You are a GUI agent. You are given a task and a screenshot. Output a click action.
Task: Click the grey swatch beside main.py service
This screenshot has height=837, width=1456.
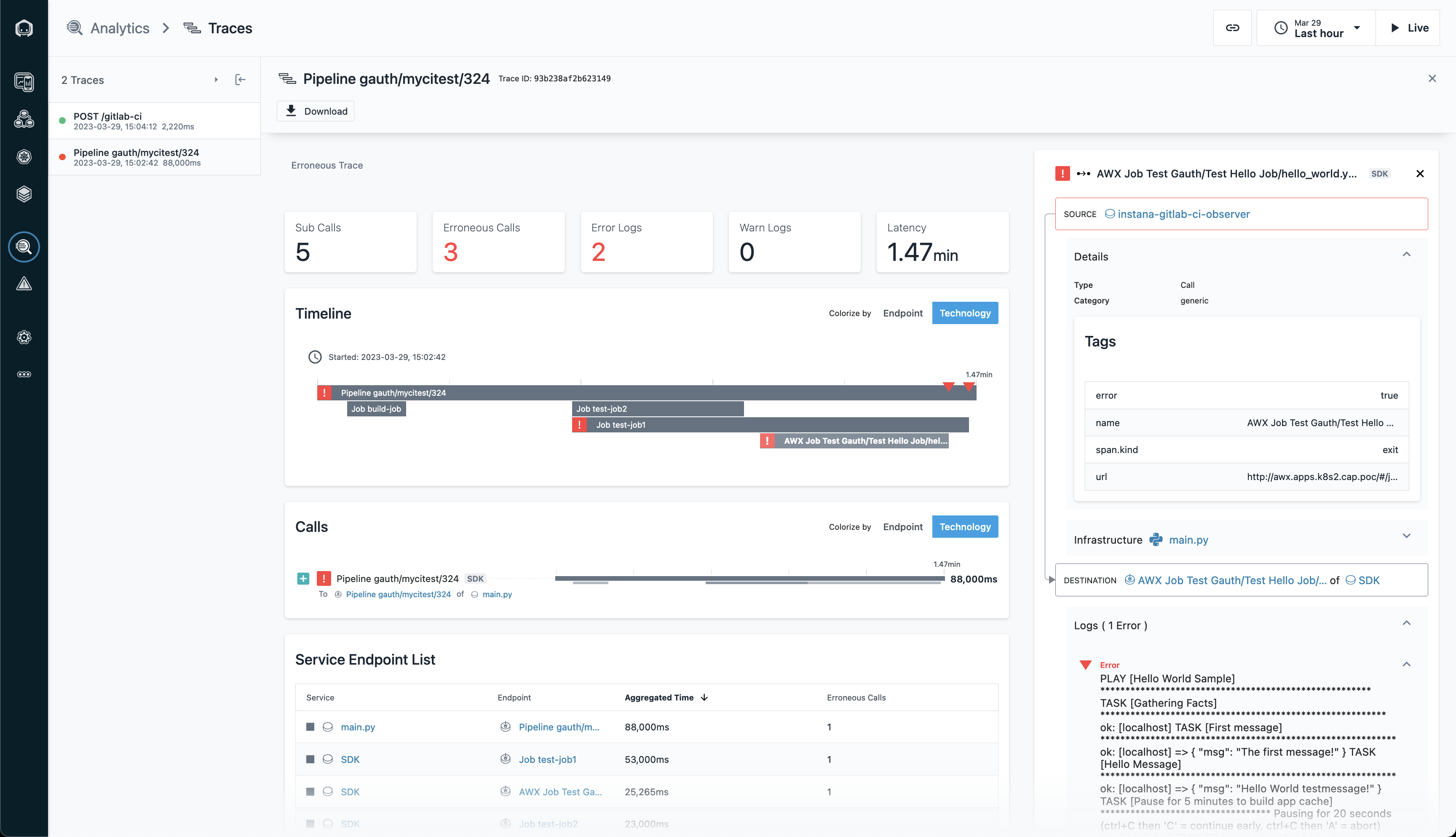[x=310, y=727]
